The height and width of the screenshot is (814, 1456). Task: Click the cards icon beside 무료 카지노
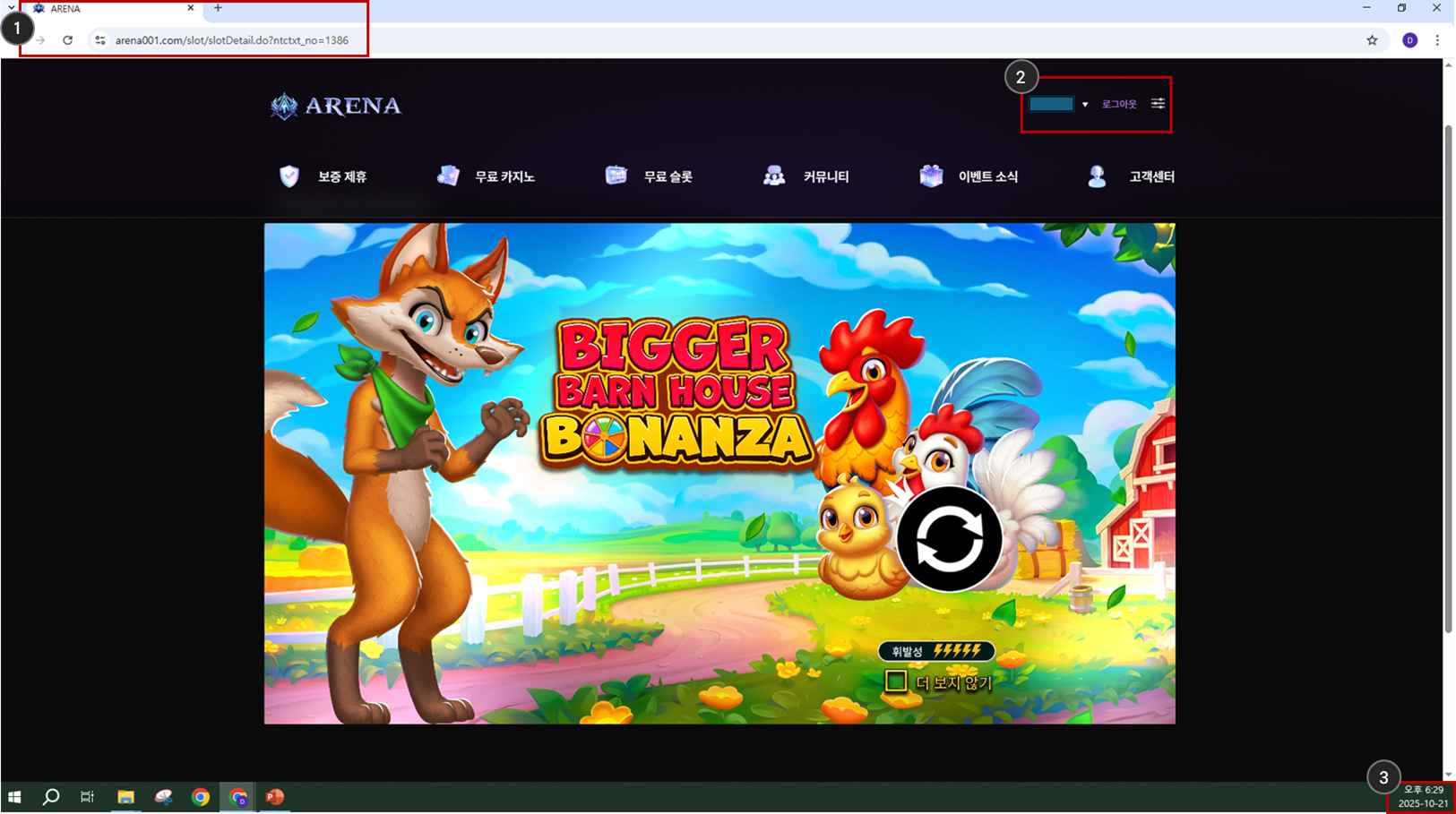[448, 176]
